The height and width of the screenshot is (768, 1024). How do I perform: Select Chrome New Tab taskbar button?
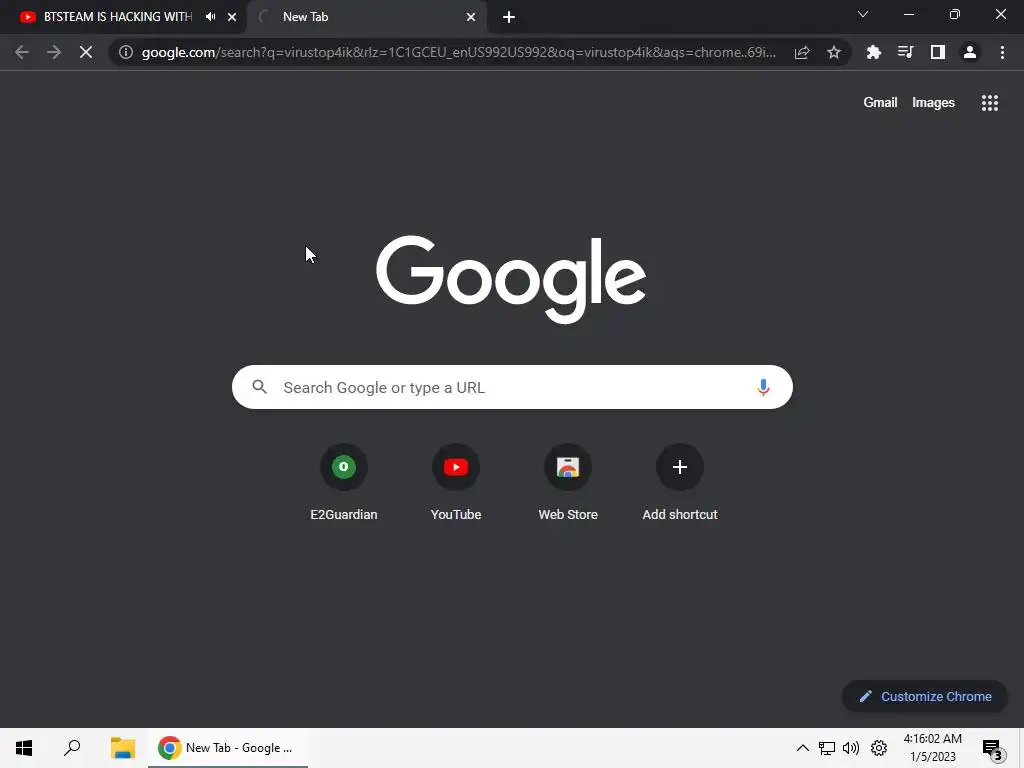pyautogui.click(x=227, y=748)
